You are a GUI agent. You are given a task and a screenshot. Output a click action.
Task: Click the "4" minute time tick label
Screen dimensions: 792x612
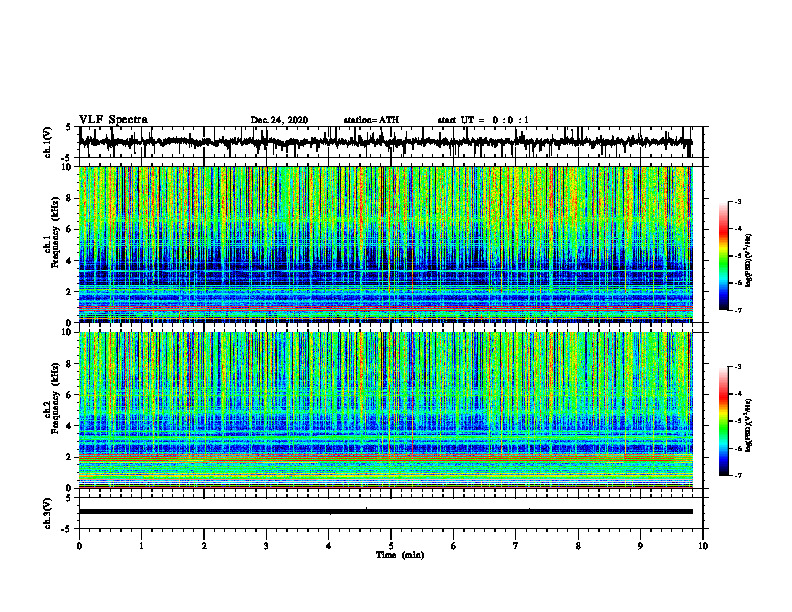(329, 546)
